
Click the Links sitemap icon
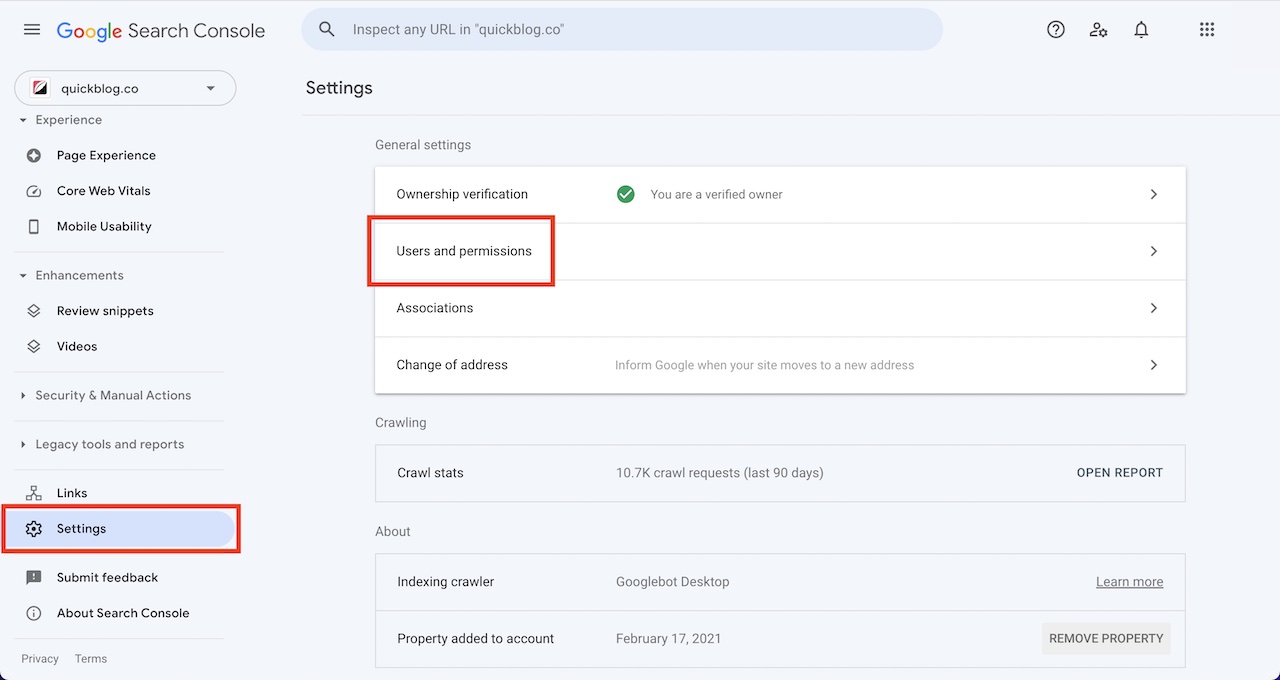pos(34,493)
